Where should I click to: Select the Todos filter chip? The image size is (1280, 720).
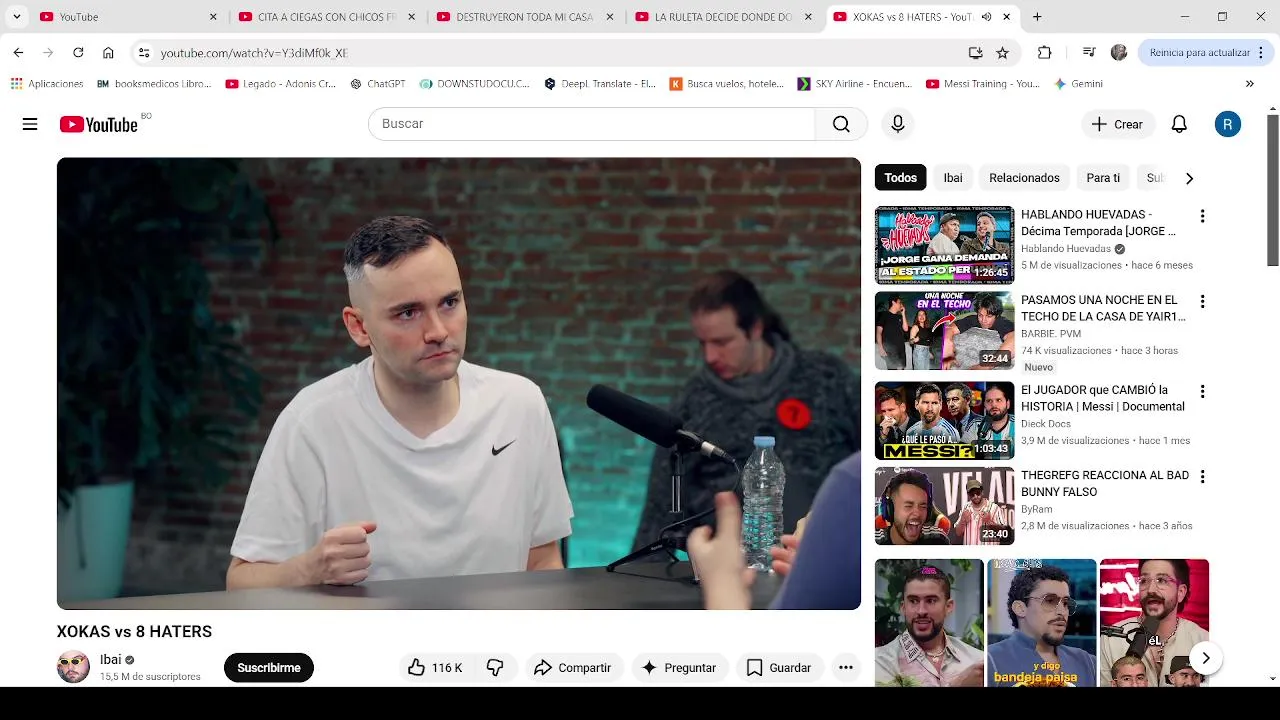click(x=900, y=178)
